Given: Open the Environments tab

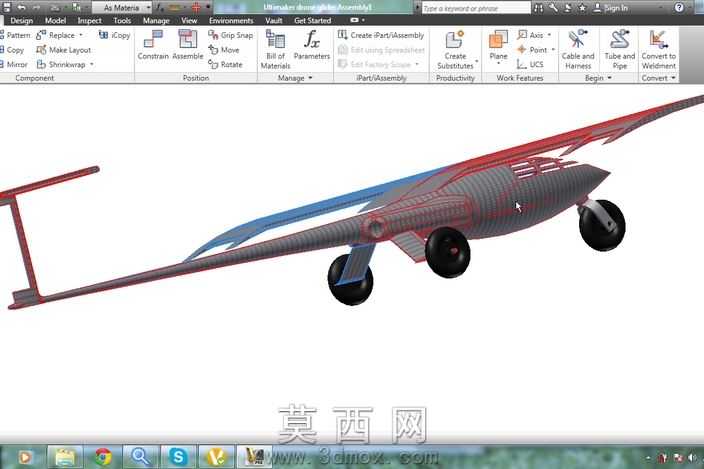Looking at the screenshot, I should coord(231,21).
